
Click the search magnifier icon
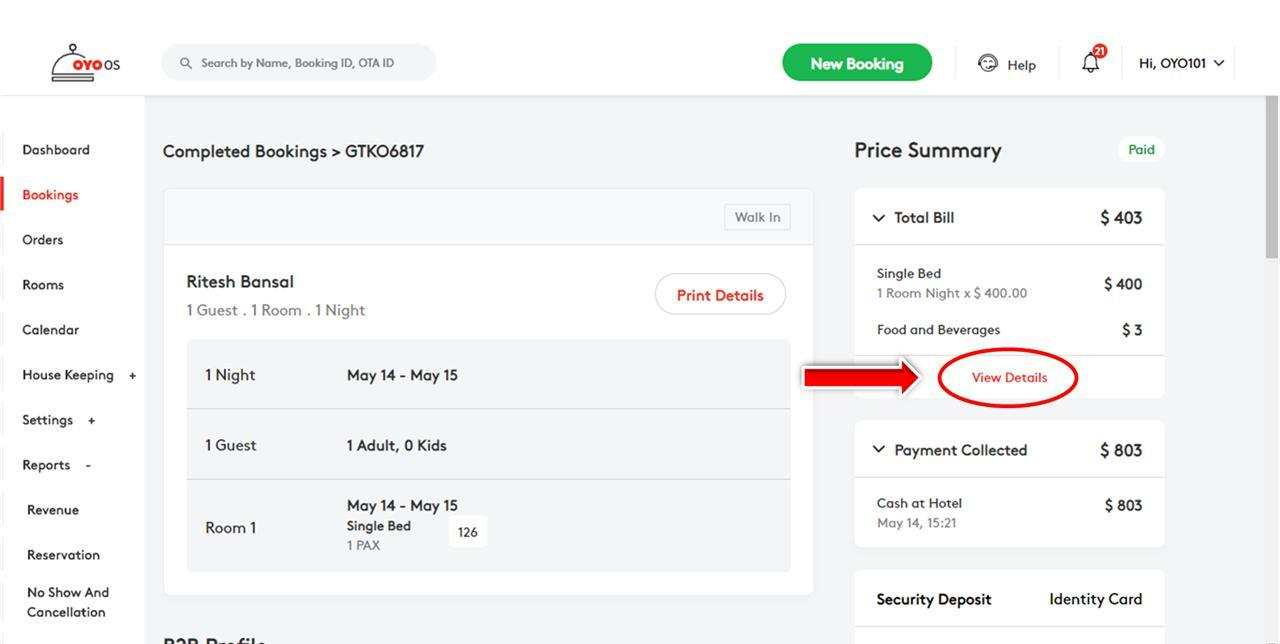[186, 63]
